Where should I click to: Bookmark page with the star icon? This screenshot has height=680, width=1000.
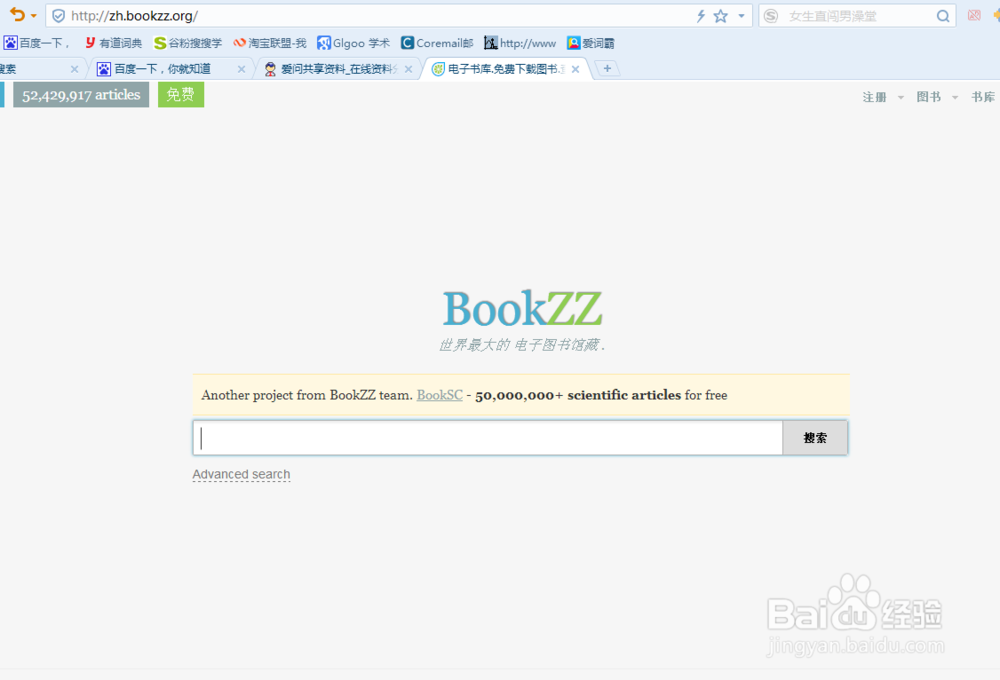coord(721,16)
